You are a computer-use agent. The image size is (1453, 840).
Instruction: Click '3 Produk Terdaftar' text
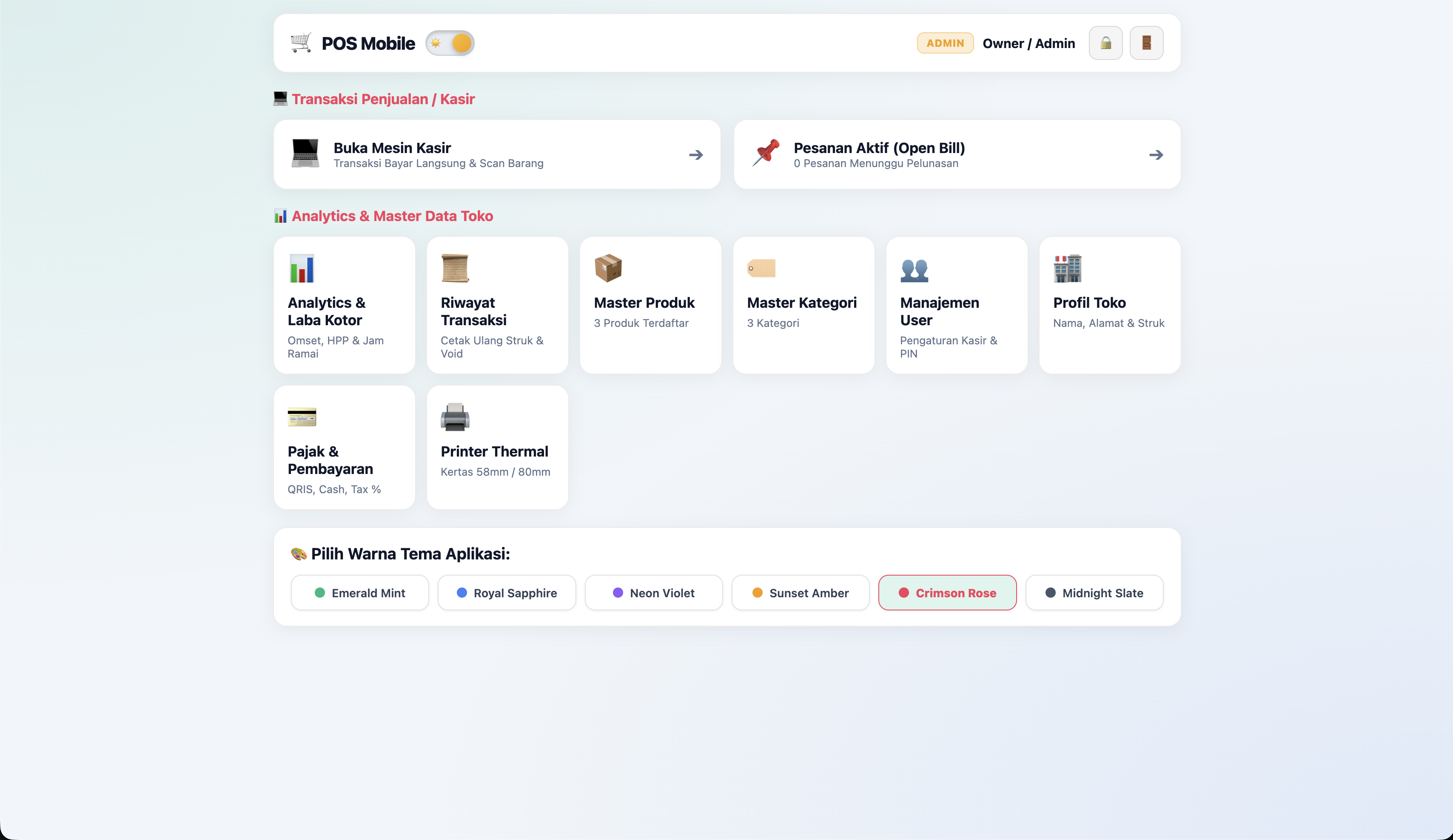(x=641, y=323)
